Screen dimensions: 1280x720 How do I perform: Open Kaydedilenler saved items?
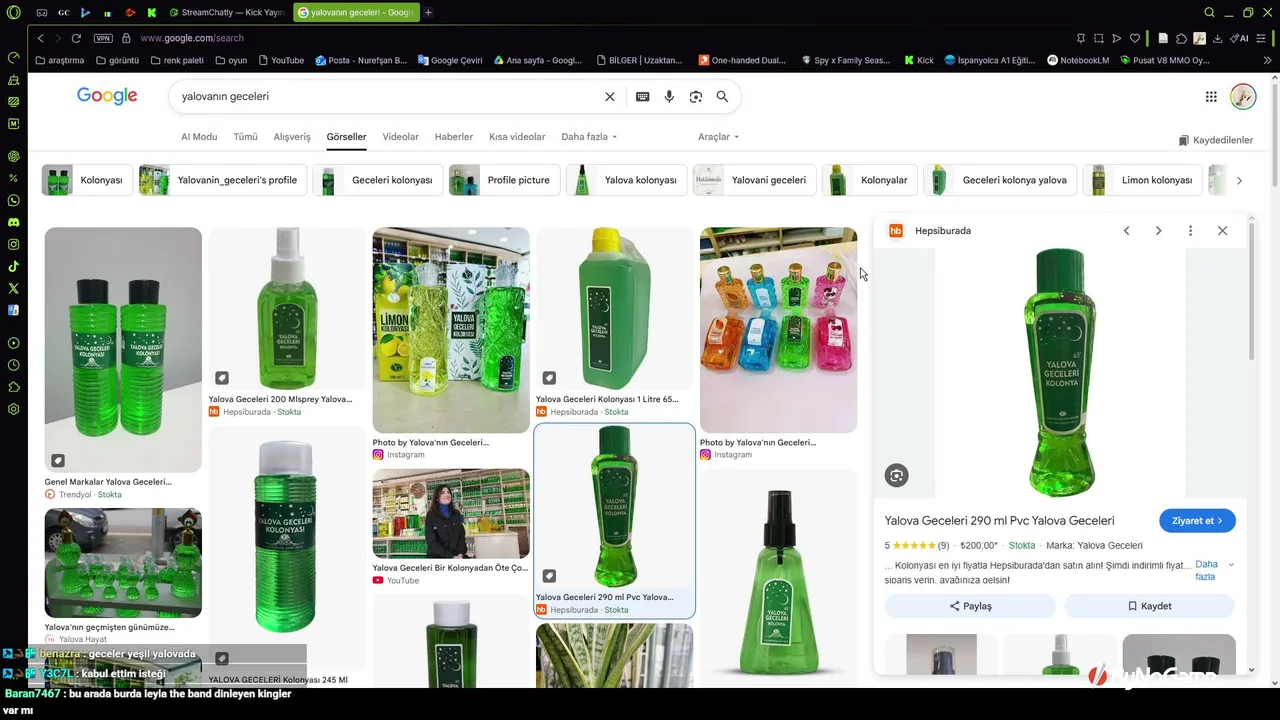[1215, 141]
